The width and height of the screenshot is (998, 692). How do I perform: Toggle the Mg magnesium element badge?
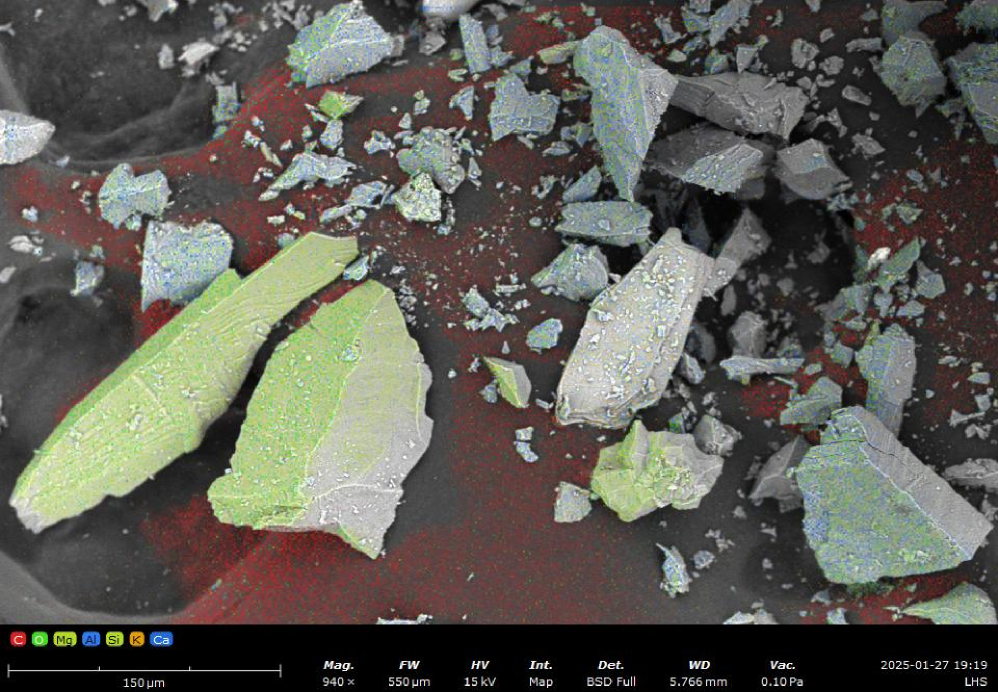(x=65, y=639)
